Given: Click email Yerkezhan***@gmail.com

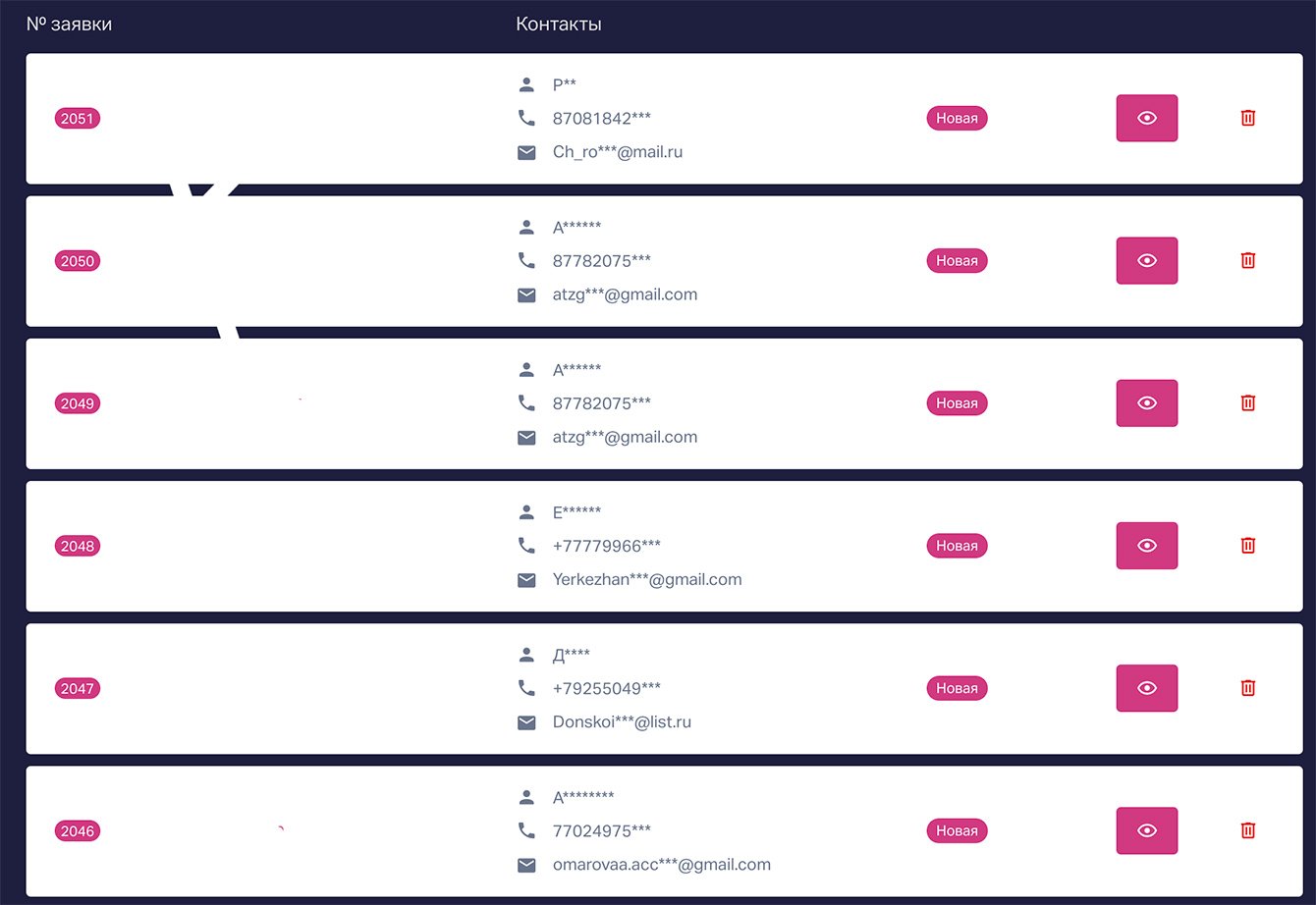Looking at the screenshot, I should (646, 580).
